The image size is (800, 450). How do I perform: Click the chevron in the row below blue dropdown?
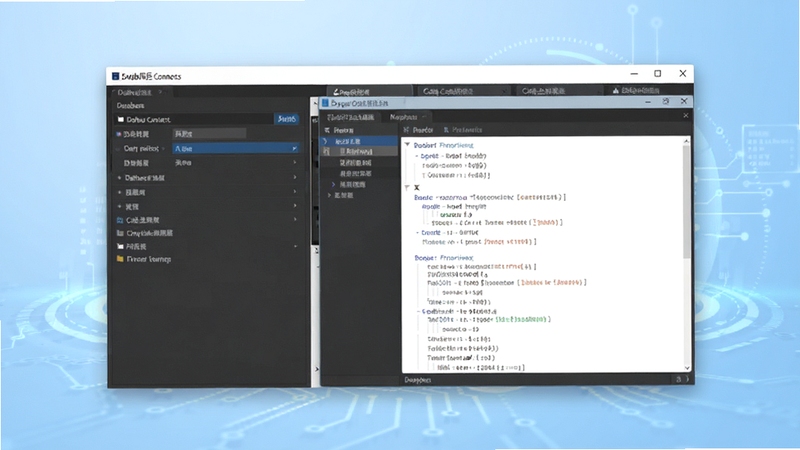pos(294,163)
